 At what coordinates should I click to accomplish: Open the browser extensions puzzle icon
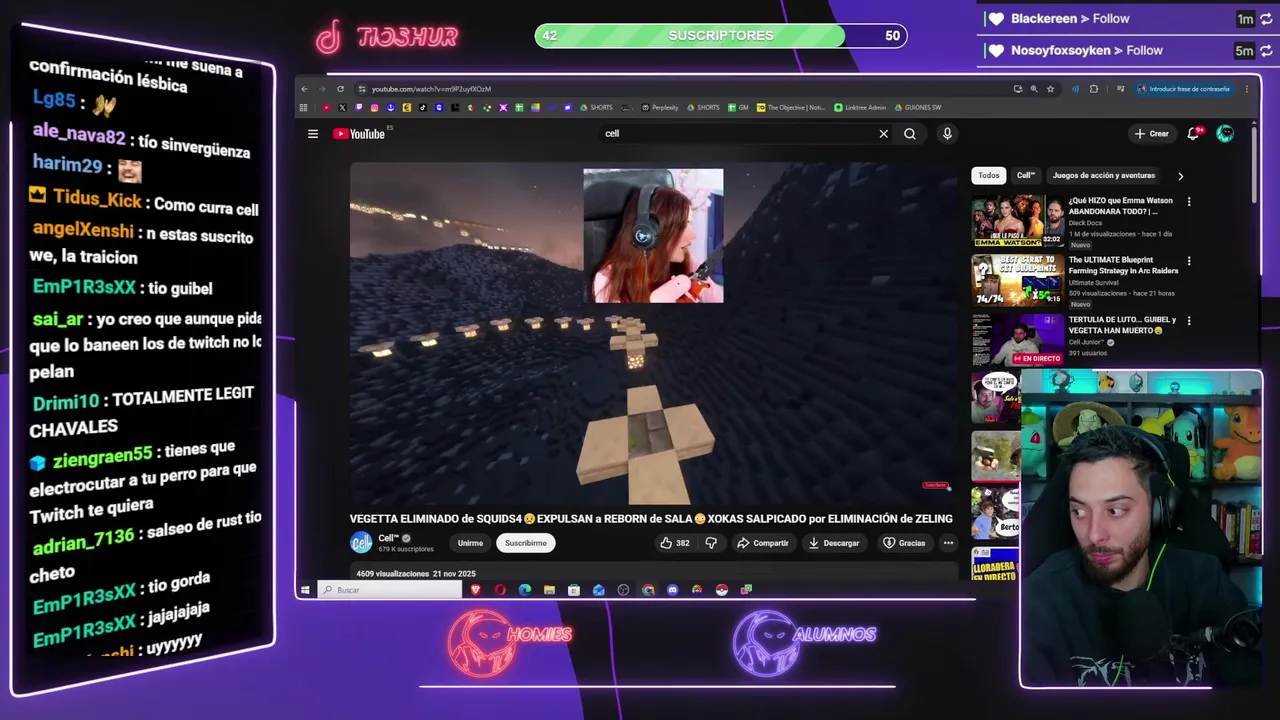[x=1093, y=89]
